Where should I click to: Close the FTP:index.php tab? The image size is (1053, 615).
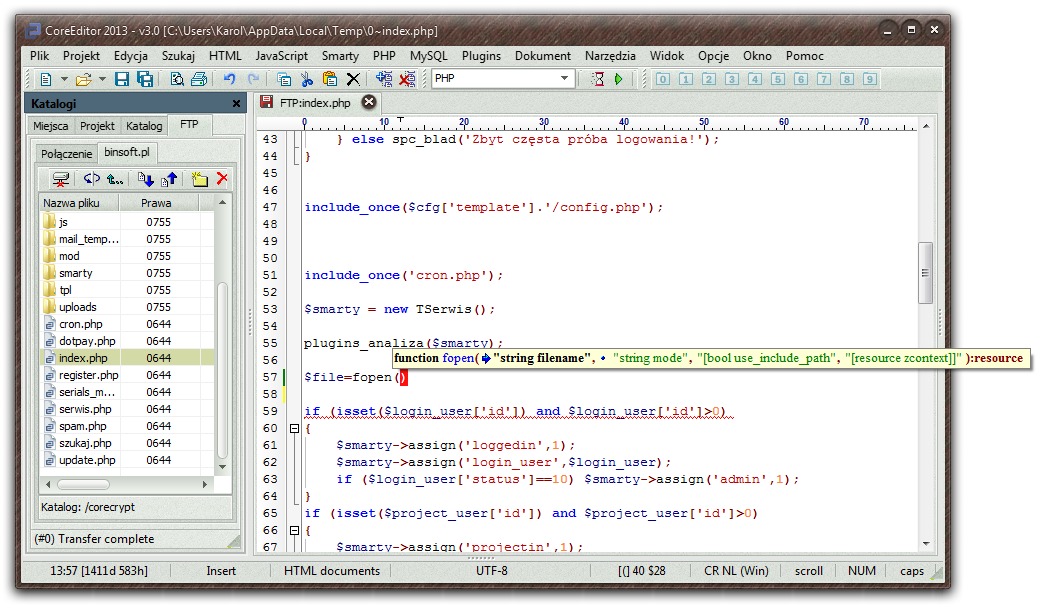pos(369,102)
